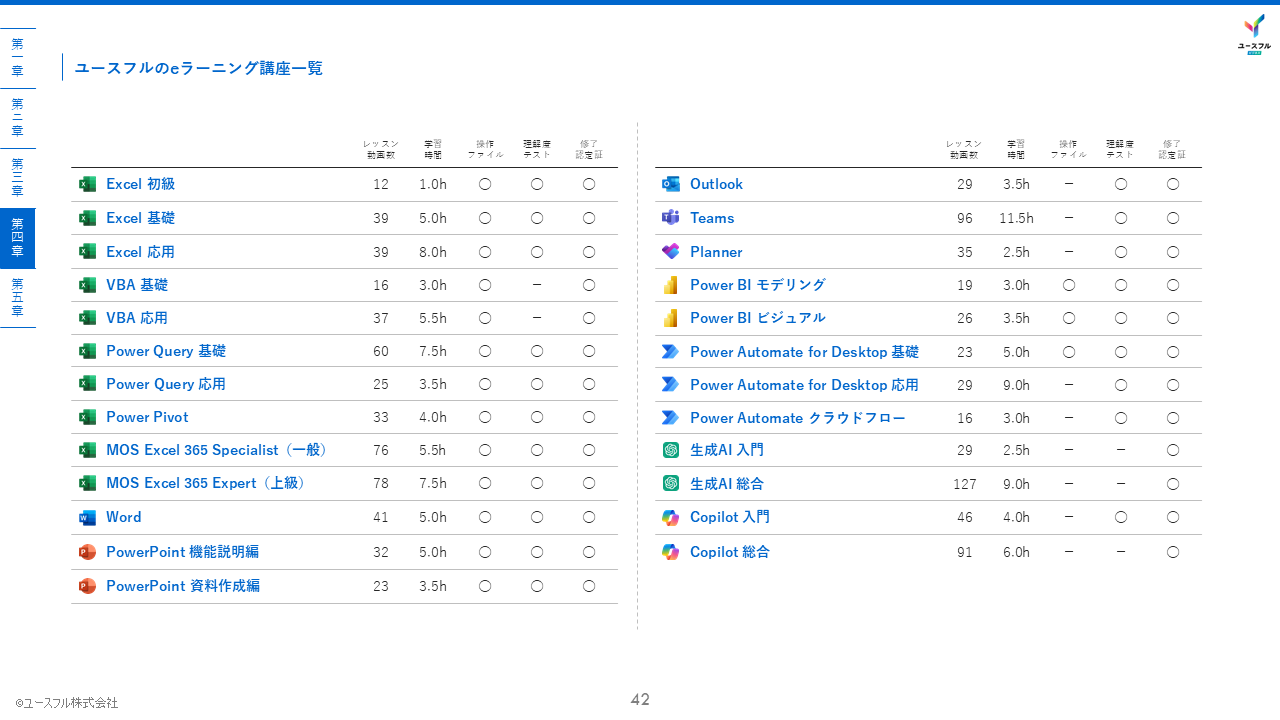
Task: Switch to the 第一章 chapter tab
Action: pyautogui.click(x=17, y=58)
